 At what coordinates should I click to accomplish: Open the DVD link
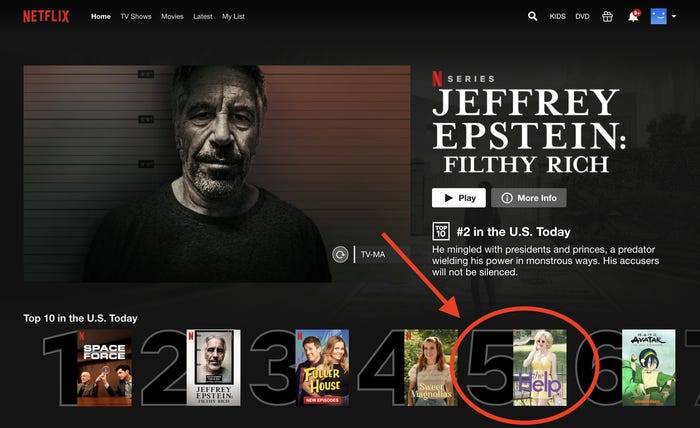pyautogui.click(x=582, y=17)
